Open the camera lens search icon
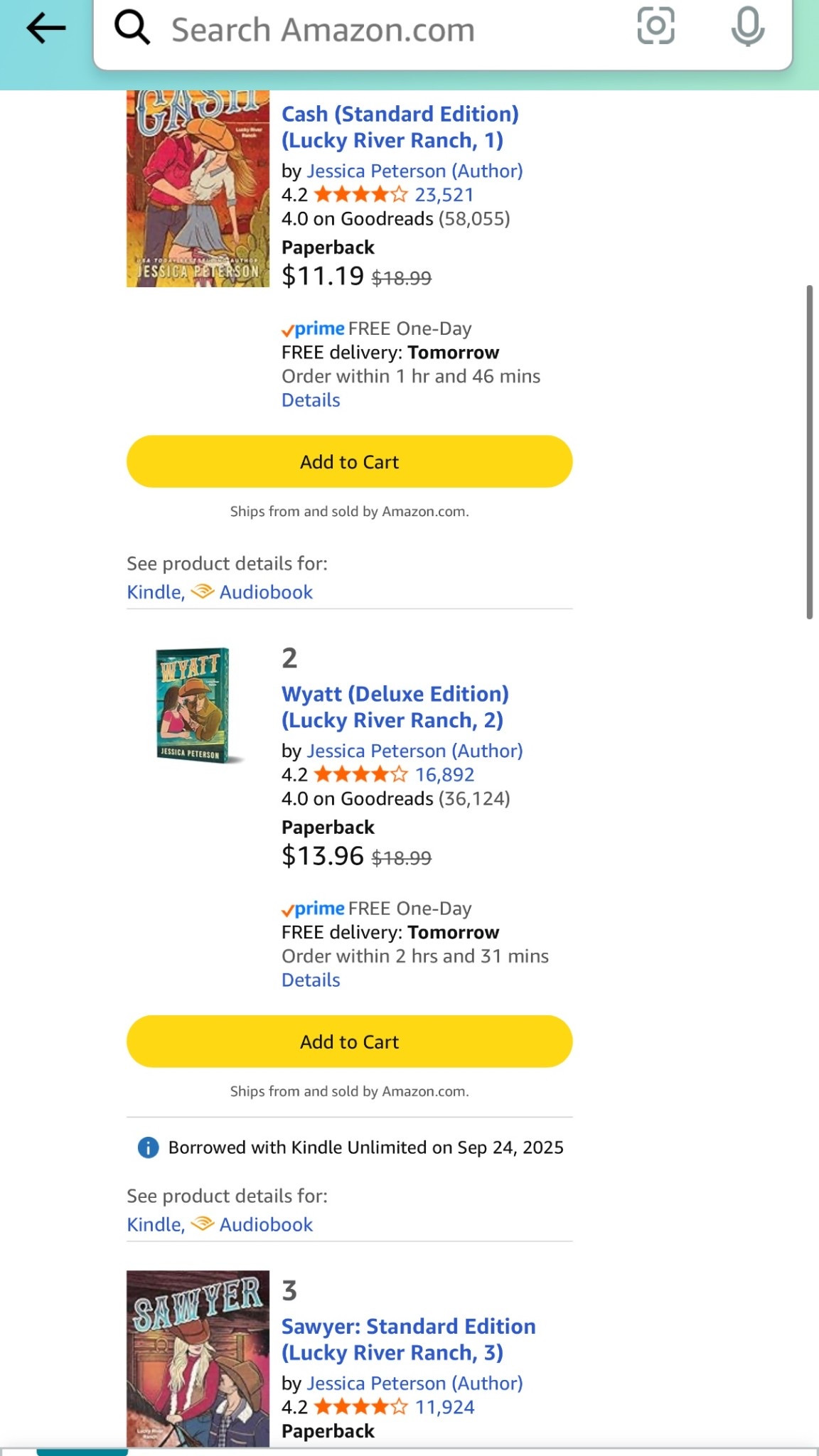819x1456 pixels. pos(655,26)
